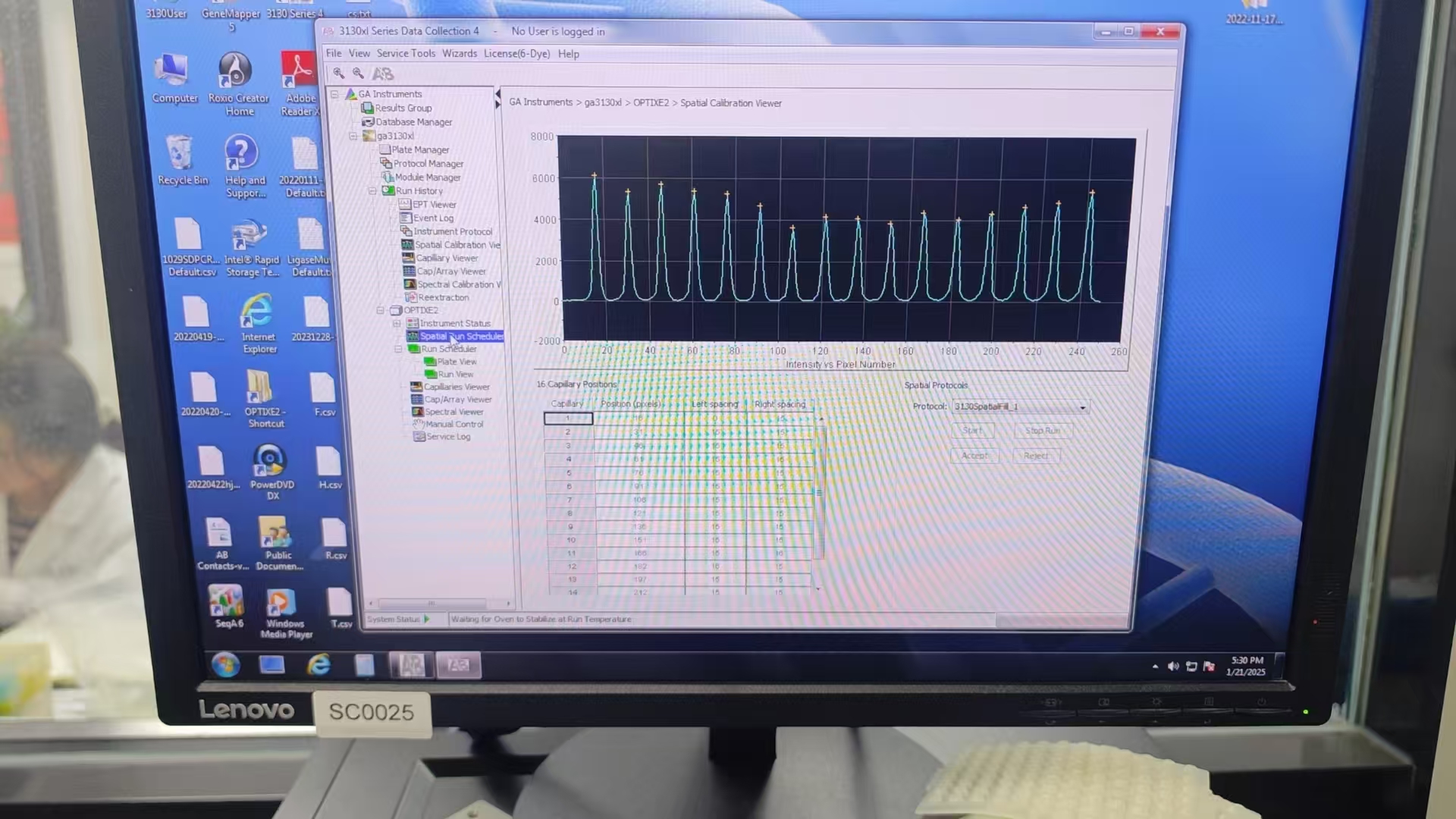Click Internet Explorer icon in taskbar
The height and width of the screenshot is (819, 1456).
[318, 665]
